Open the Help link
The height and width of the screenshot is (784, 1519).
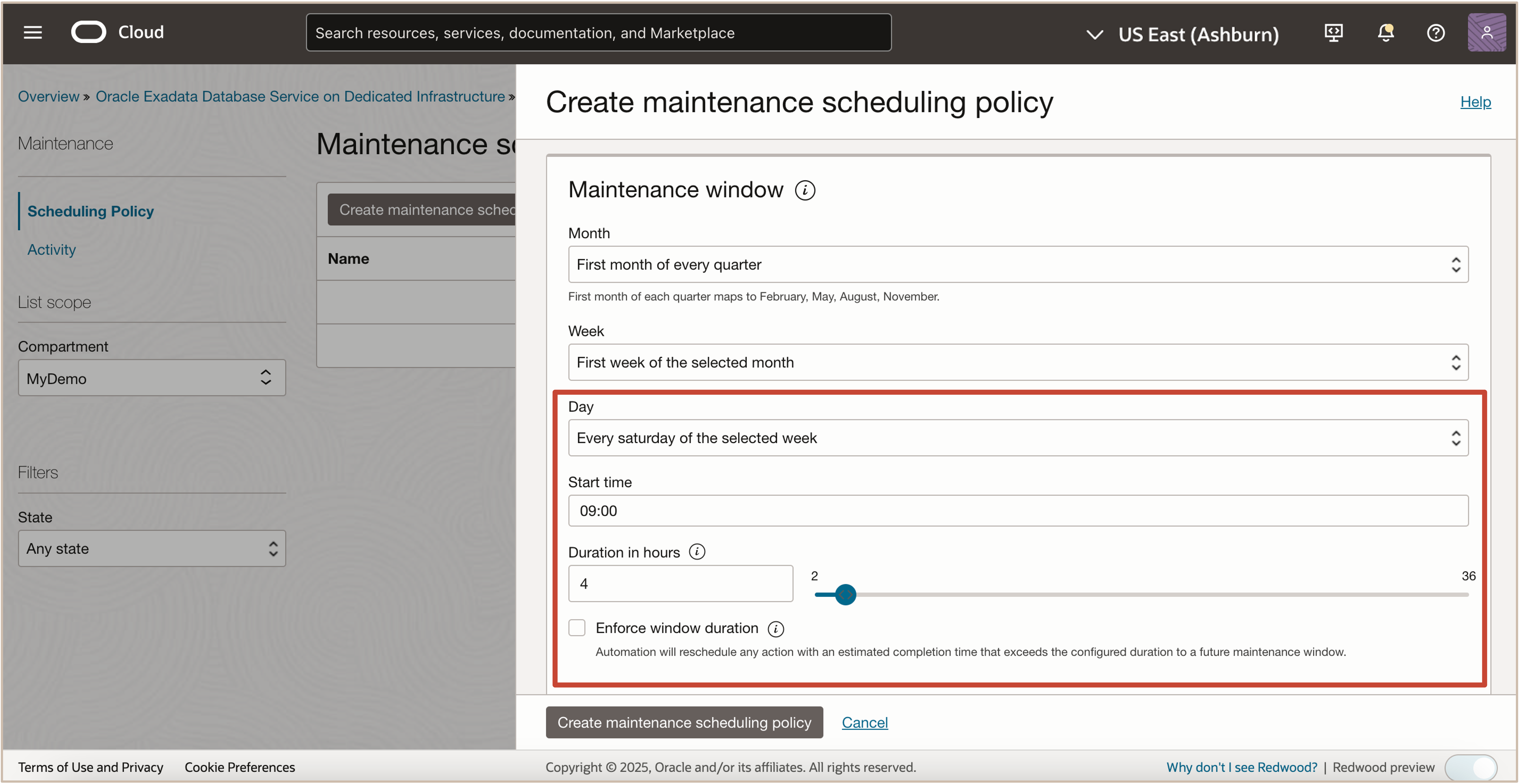1475,101
